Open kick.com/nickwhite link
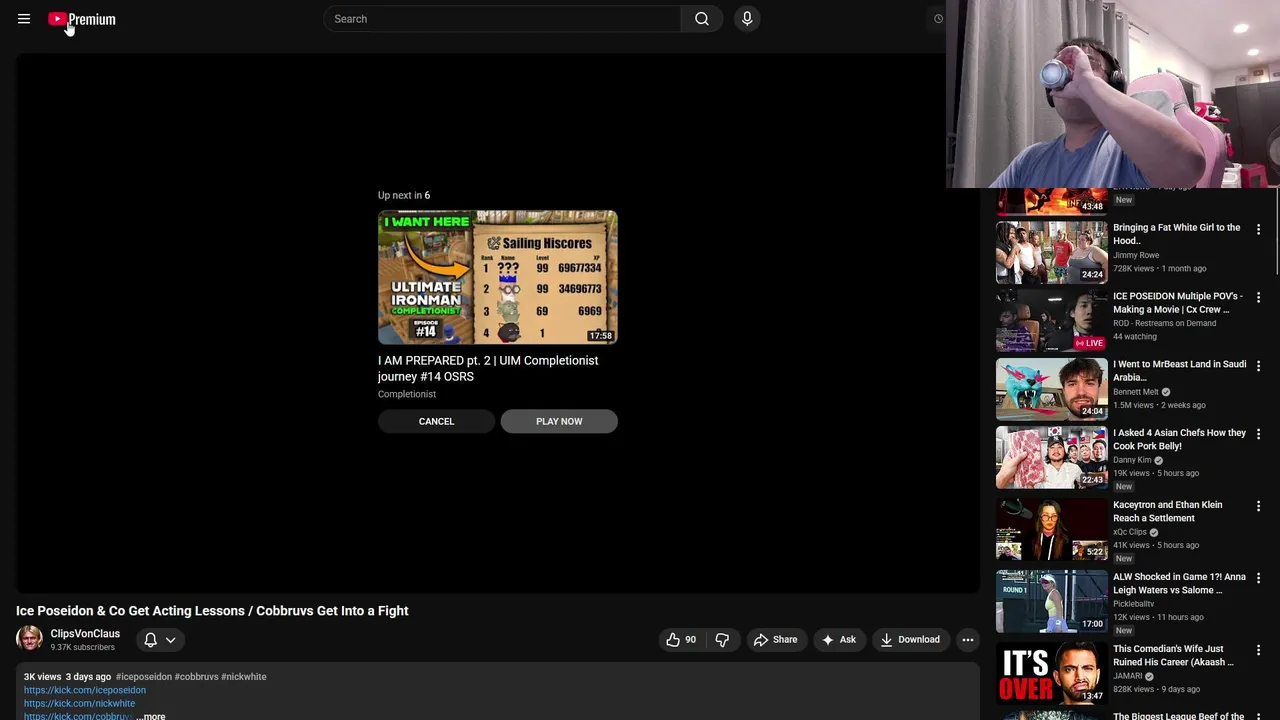The width and height of the screenshot is (1280, 720). click(79, 703)
